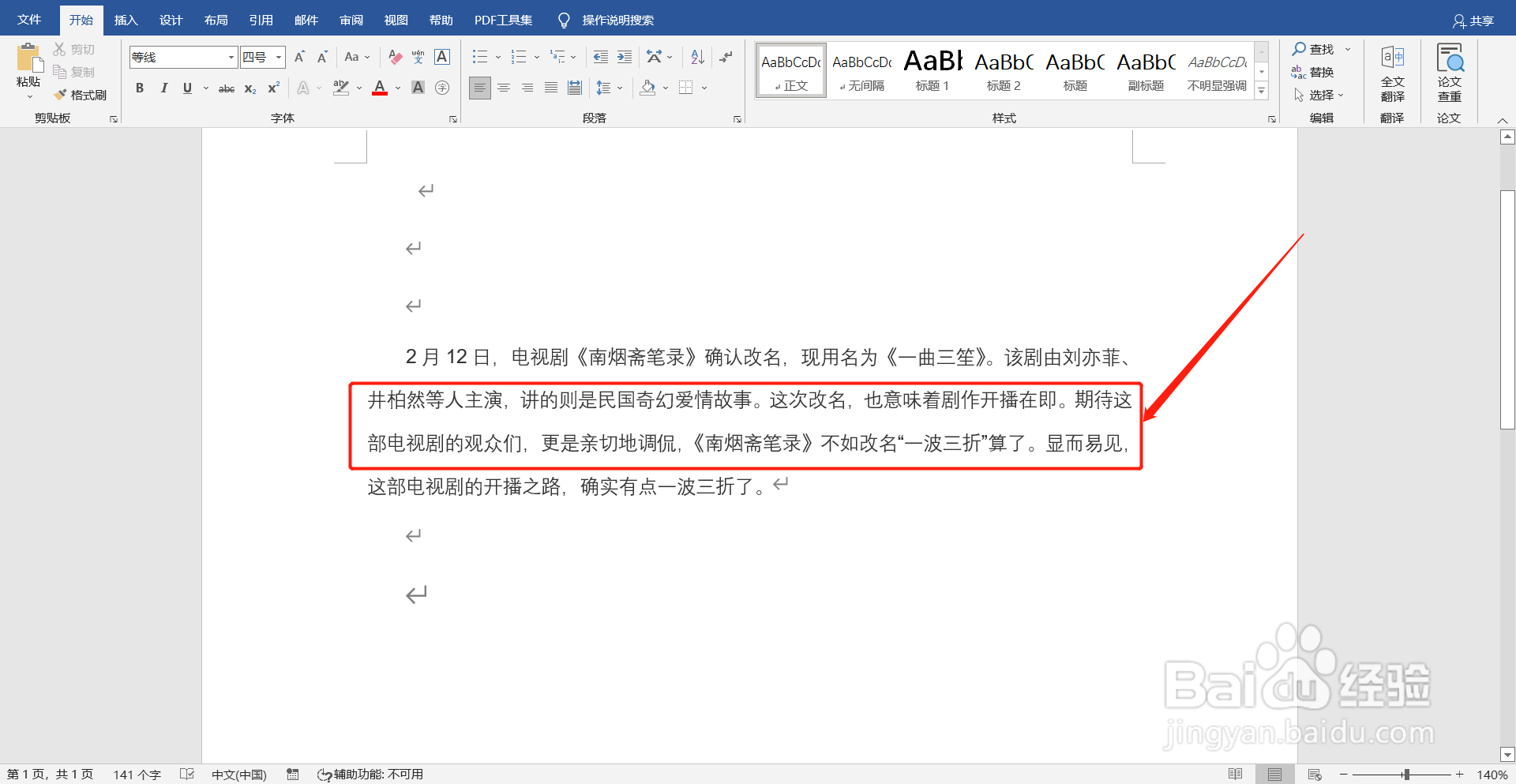Expand the numbering list dropdown
1516x784 pixels.
537,57
